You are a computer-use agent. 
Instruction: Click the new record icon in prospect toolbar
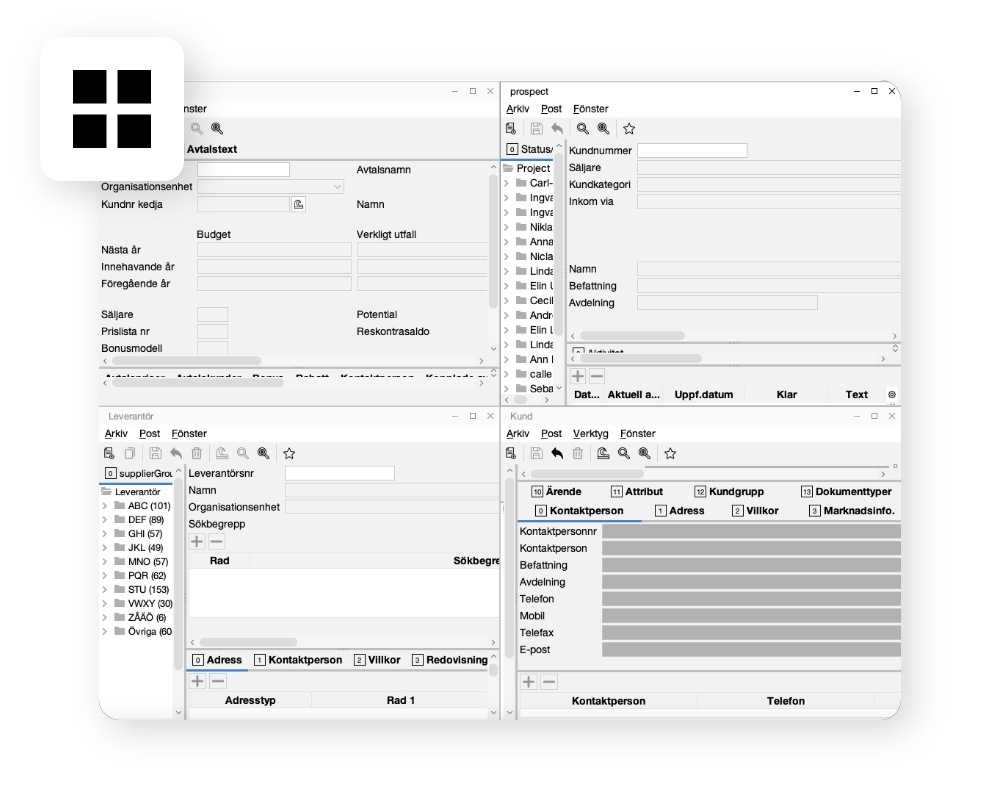(511, 129)
